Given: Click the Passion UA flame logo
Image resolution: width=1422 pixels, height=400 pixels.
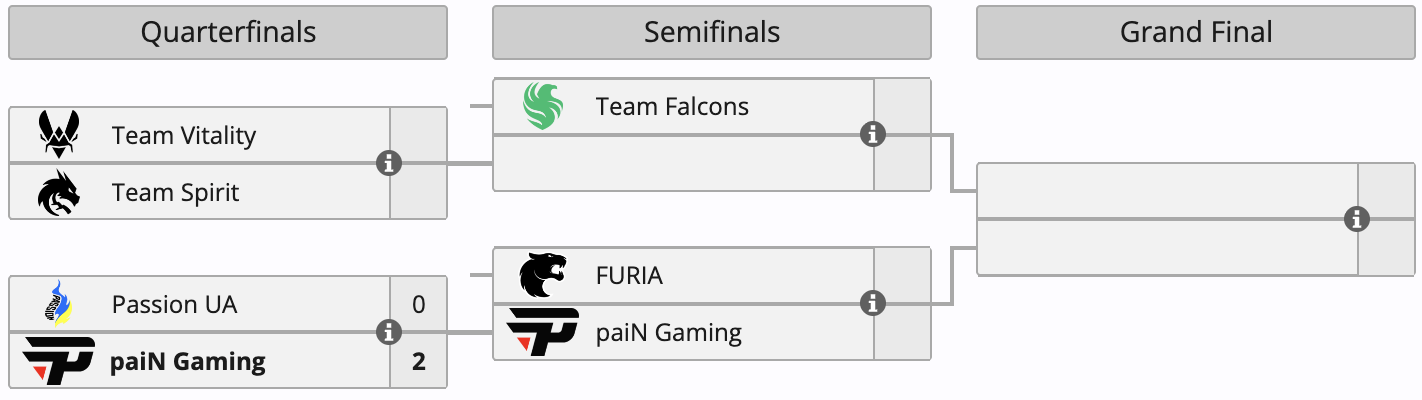Looking at the screenshot, I should 59,304.
